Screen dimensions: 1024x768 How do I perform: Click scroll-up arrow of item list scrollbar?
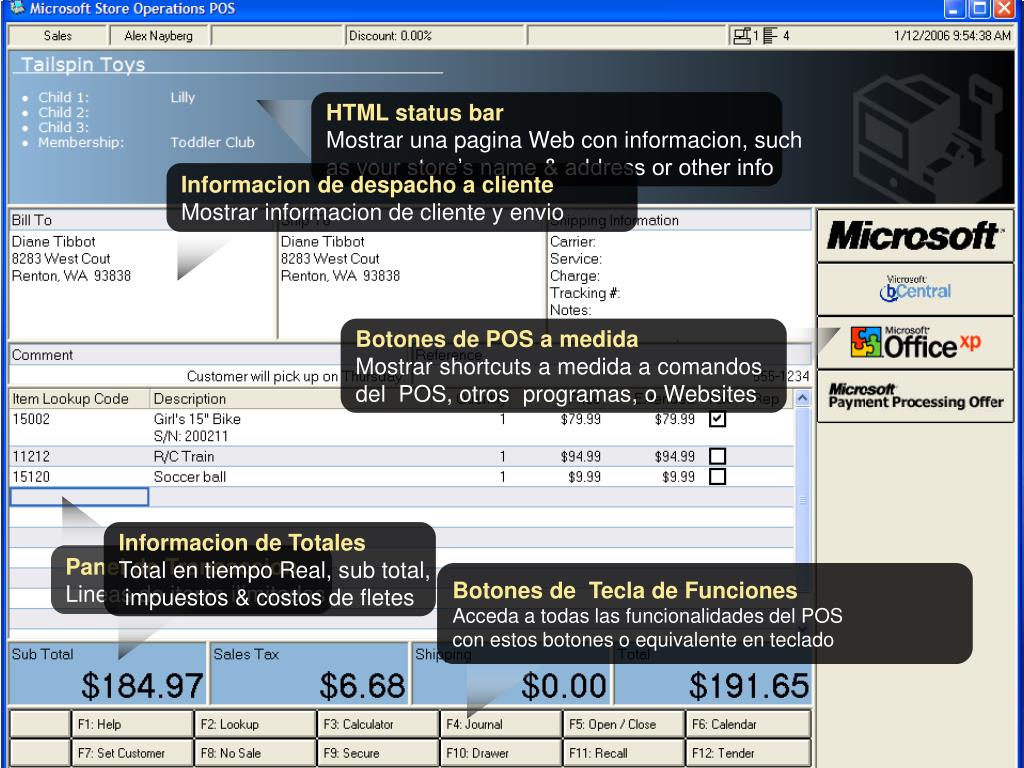coord(803,398)
